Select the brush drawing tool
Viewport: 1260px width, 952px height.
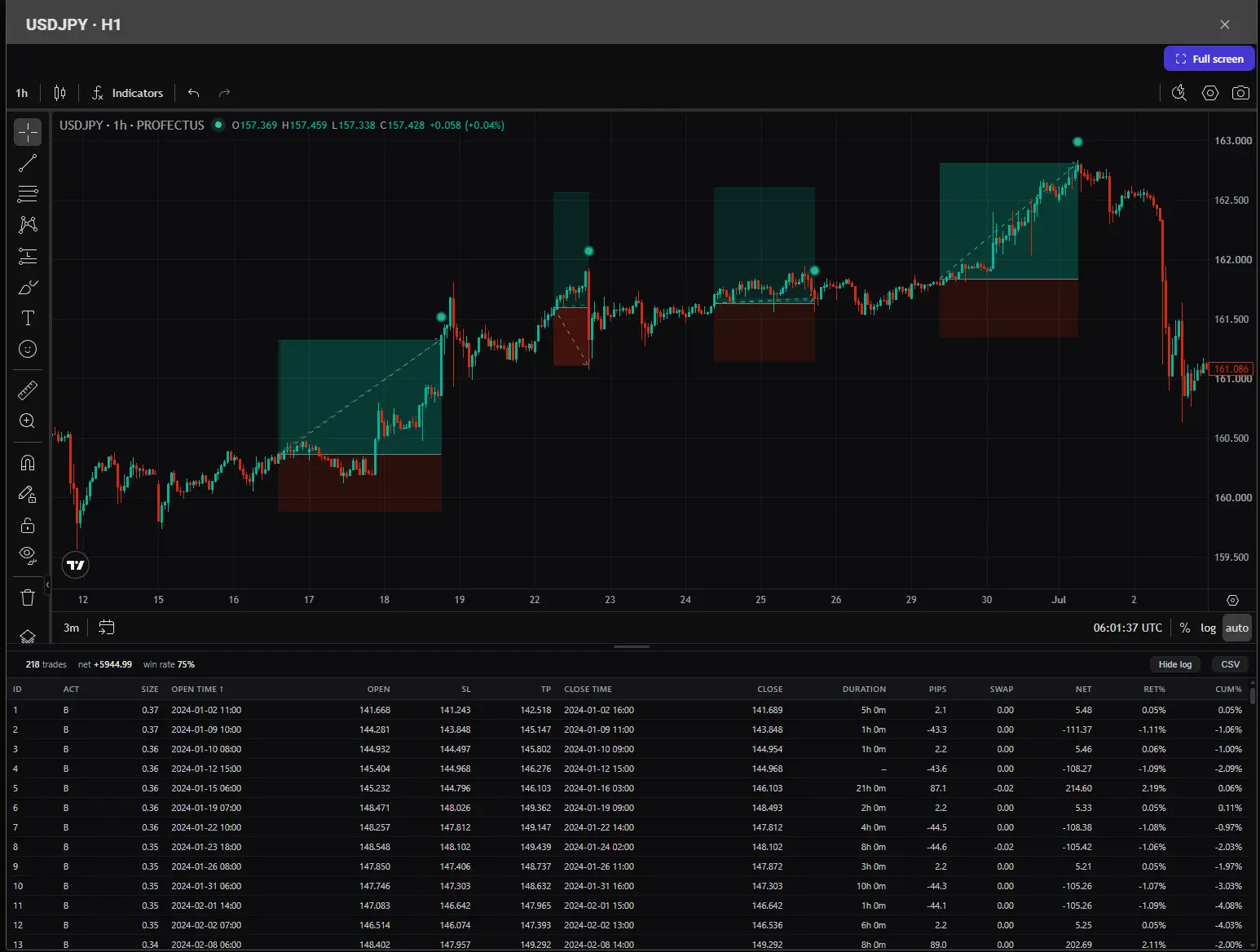click(28, 287)
